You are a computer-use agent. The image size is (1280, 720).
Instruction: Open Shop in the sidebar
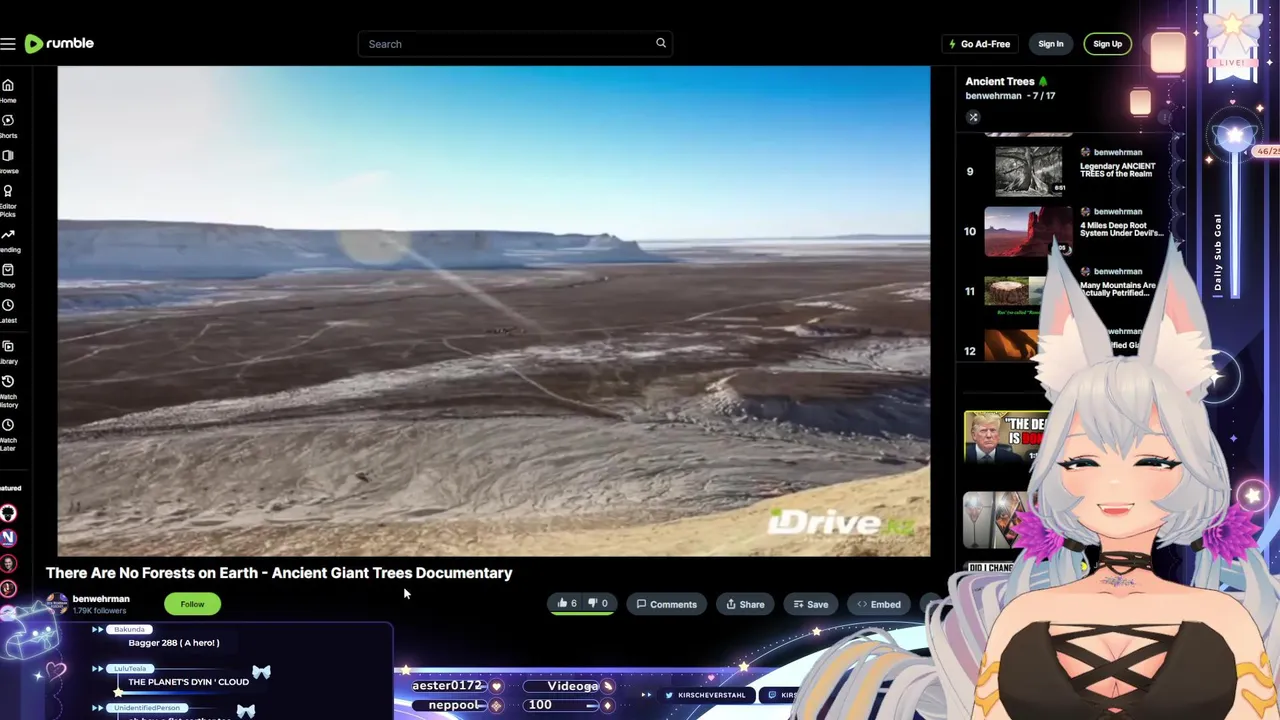tap(8, 275)
